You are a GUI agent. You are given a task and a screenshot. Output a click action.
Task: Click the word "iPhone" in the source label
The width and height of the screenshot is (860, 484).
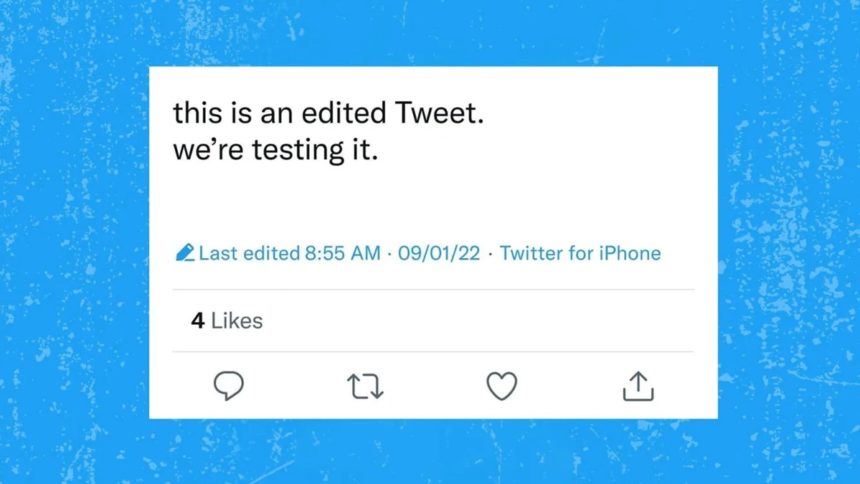click(x=629, y=253)
